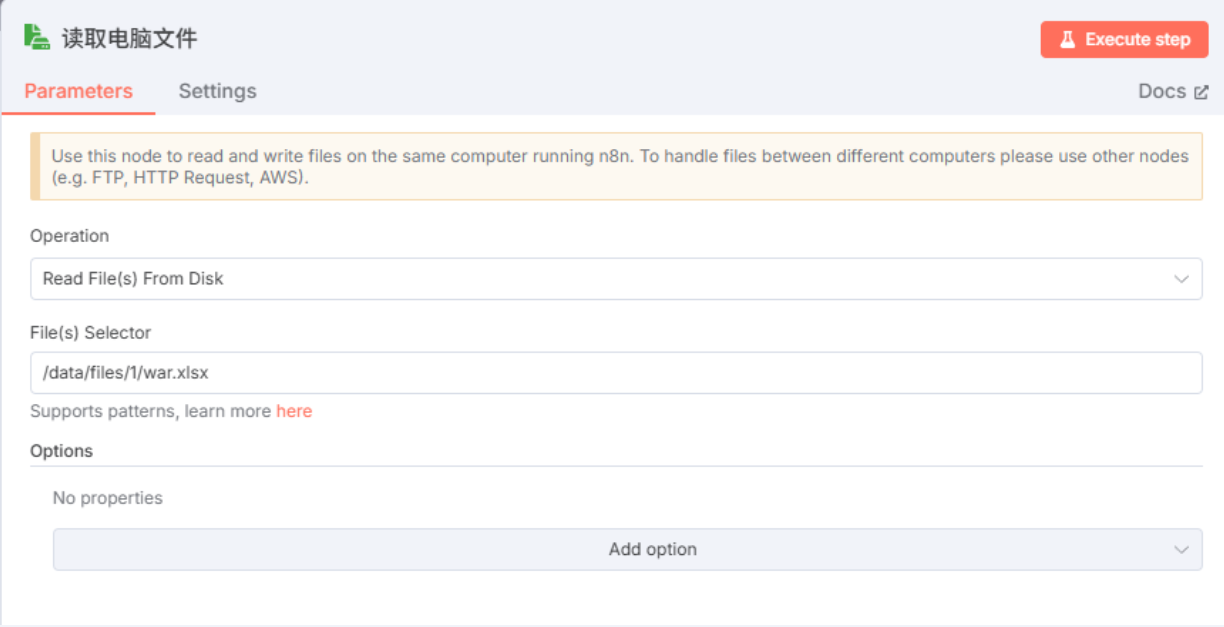The width and height of the screenshot is (1224, 627).
Task: Click the File(s) Selector label
Action: pyautogui.click(x=90, y=332)
